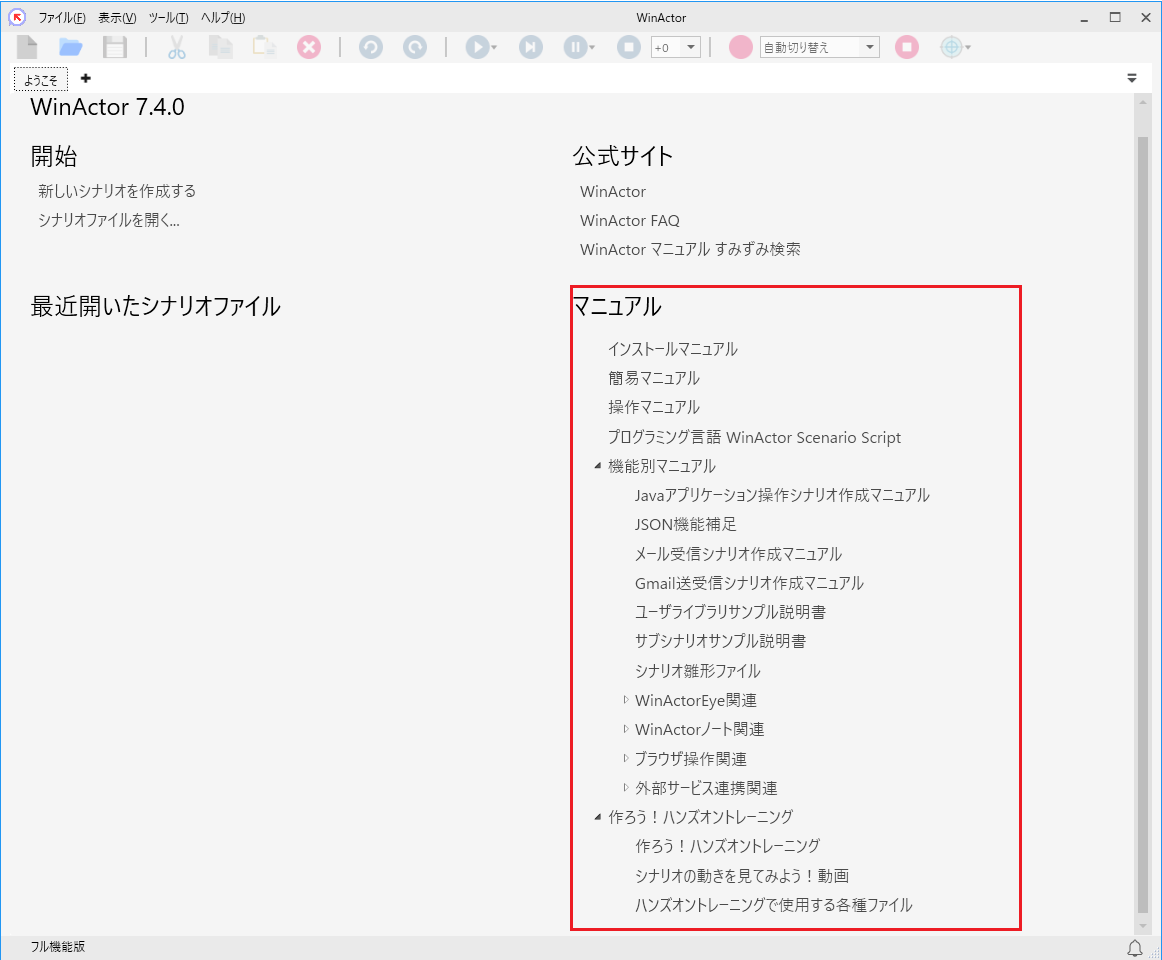Open Gmail送受信シナリオ作成マニュアル

[749, 583]
